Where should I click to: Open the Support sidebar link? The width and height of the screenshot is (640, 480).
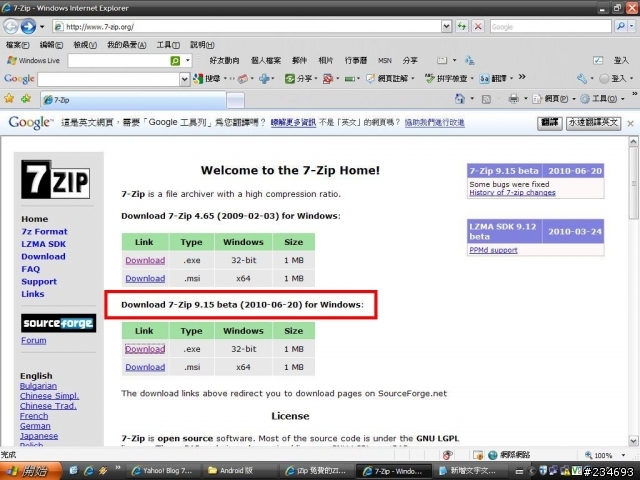39,282
